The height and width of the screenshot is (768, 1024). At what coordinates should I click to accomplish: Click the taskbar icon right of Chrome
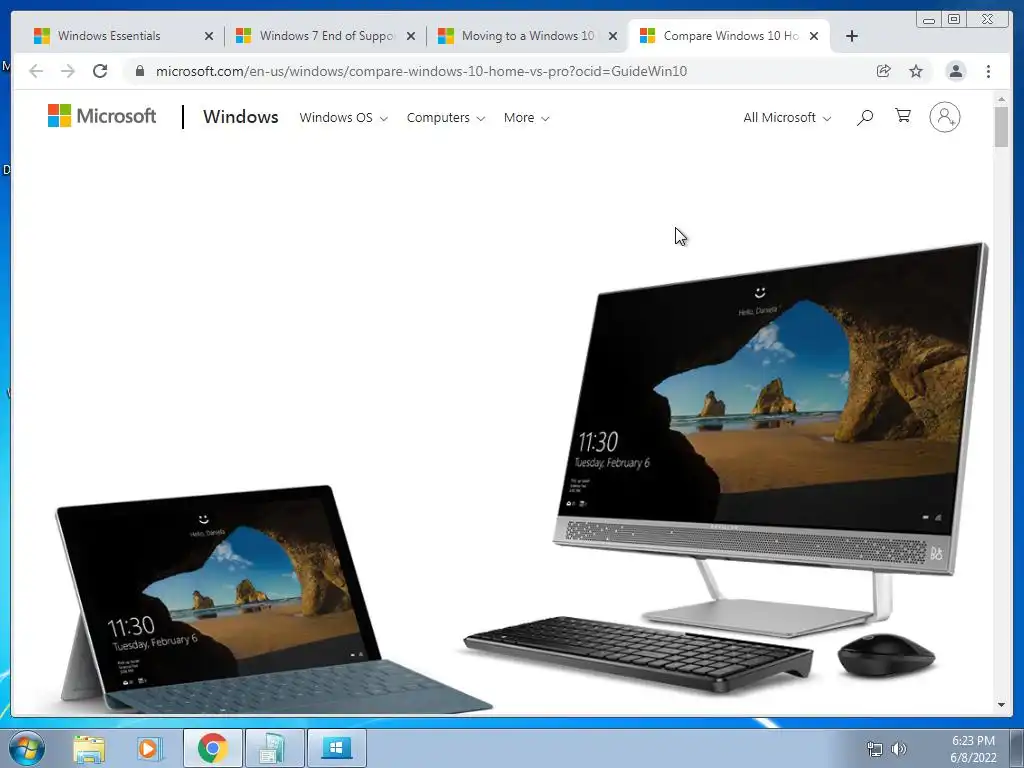coord(273,748)
